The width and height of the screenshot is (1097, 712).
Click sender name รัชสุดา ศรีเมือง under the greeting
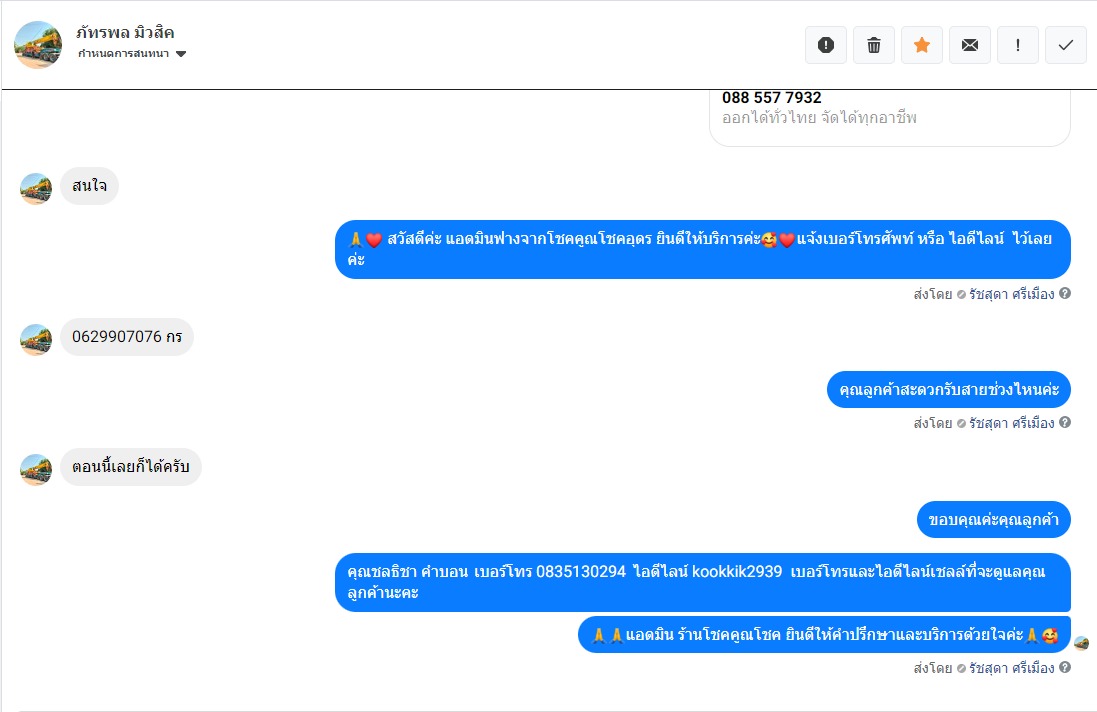coord(1011,294)
